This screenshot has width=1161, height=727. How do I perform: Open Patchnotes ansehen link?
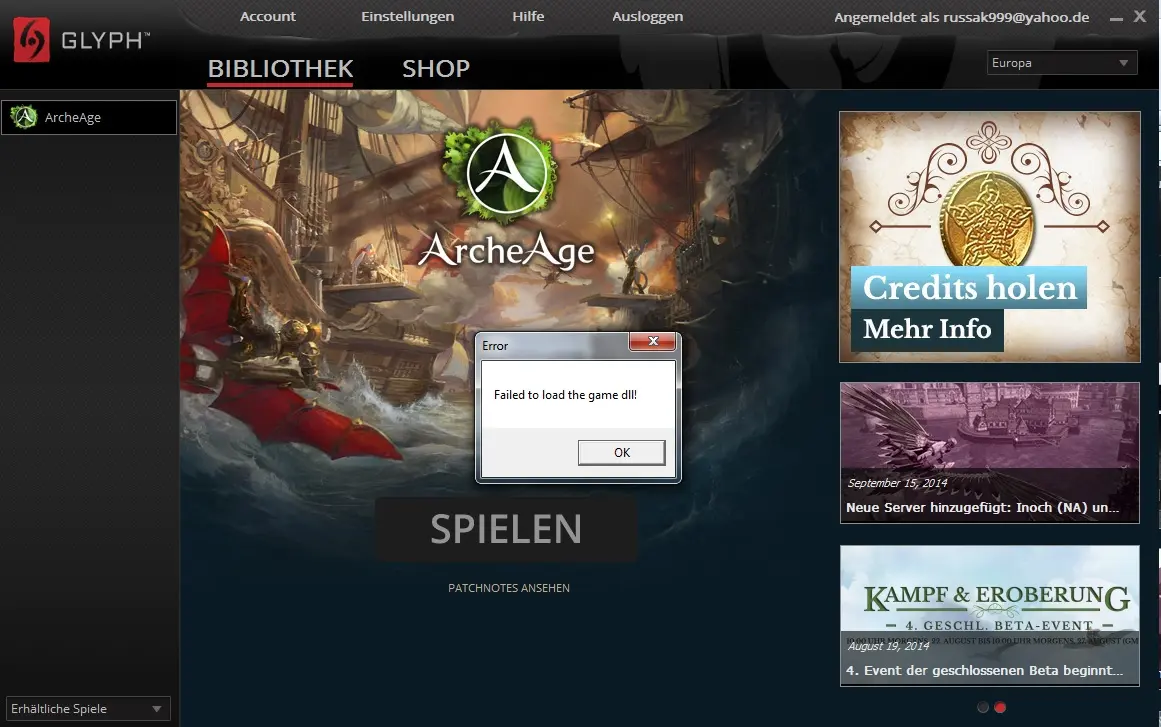509,588
